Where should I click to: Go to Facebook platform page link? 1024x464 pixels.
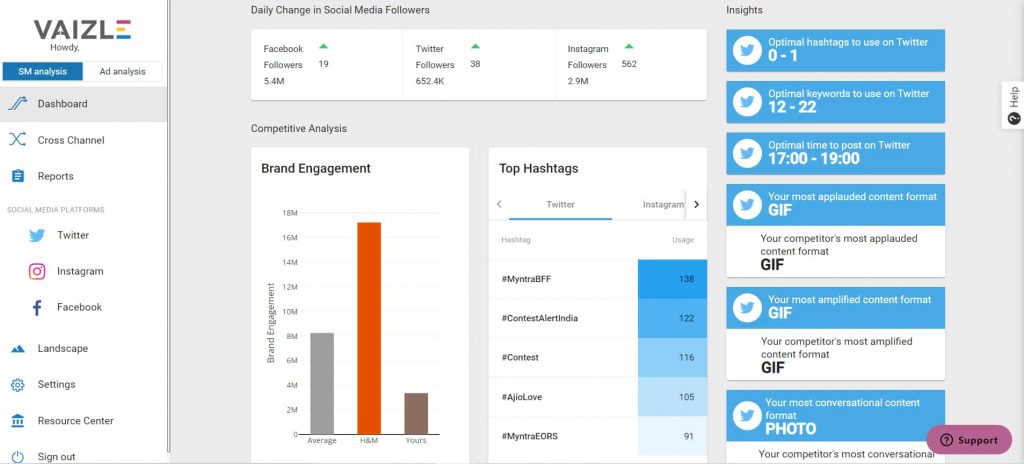(79, 307)
